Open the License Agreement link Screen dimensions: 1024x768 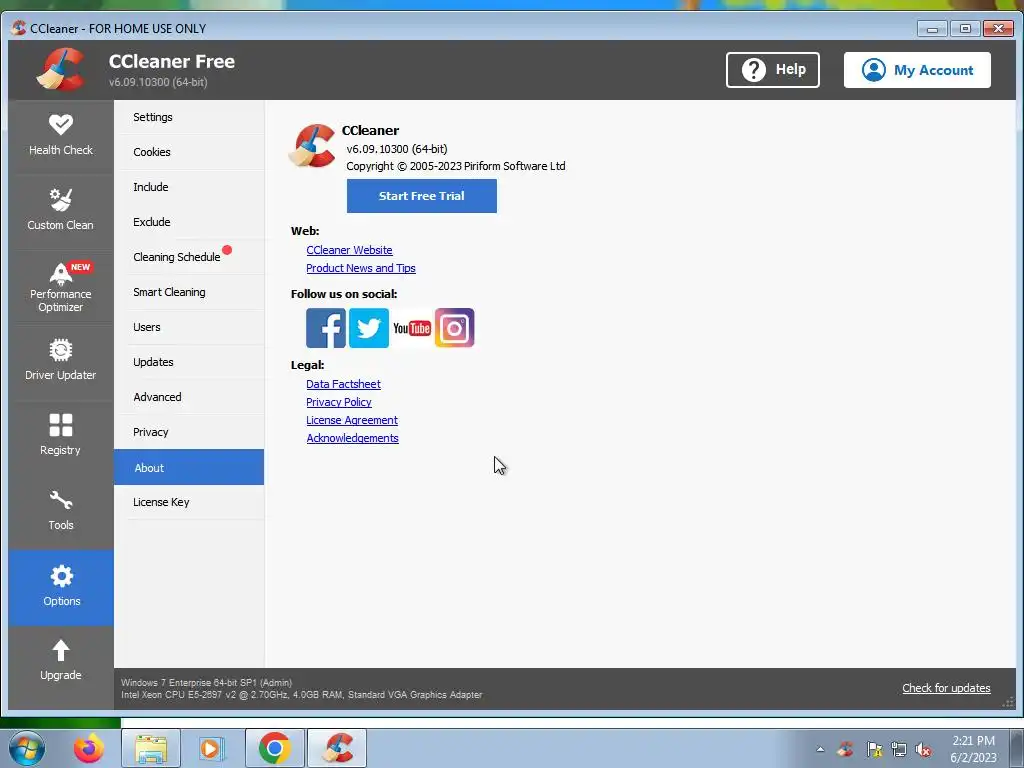tap(352, 420)
